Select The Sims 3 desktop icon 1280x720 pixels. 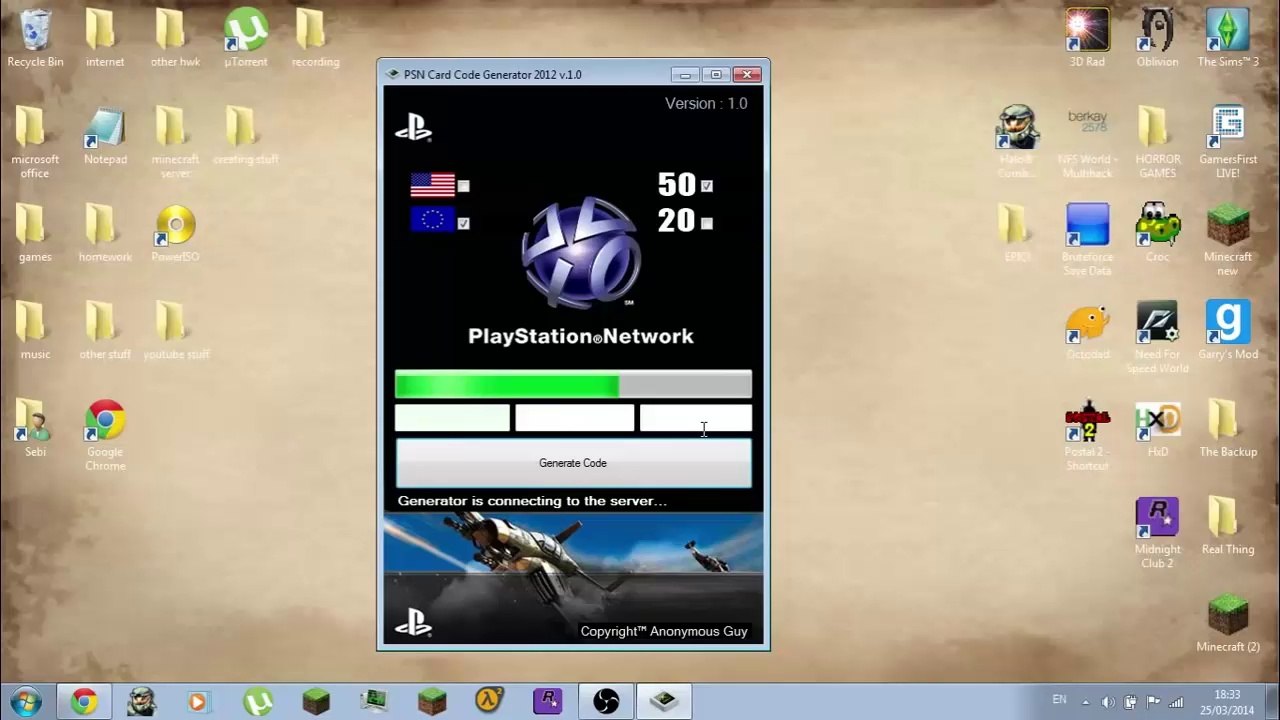click(x=1227, y=39)
